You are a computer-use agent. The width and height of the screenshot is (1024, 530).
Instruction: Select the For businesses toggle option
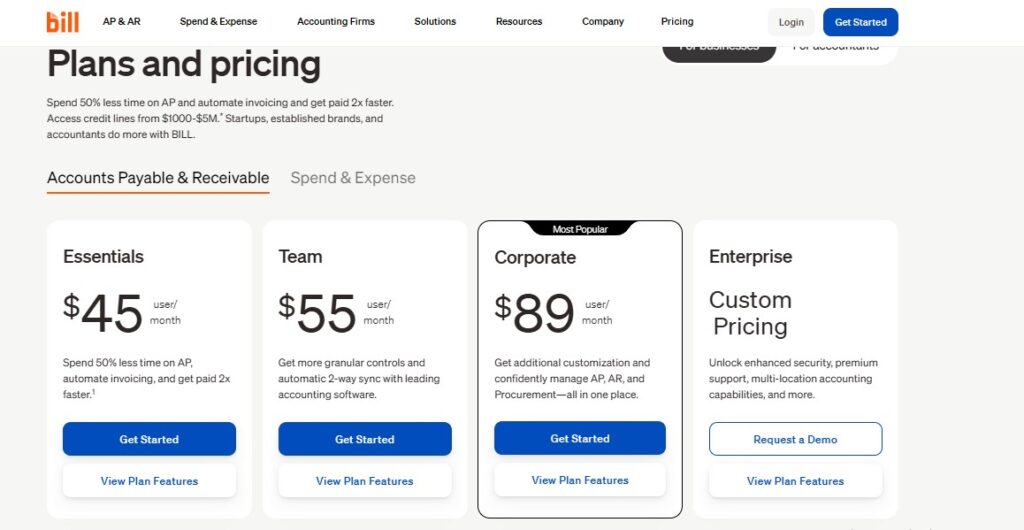pos(719,49)
